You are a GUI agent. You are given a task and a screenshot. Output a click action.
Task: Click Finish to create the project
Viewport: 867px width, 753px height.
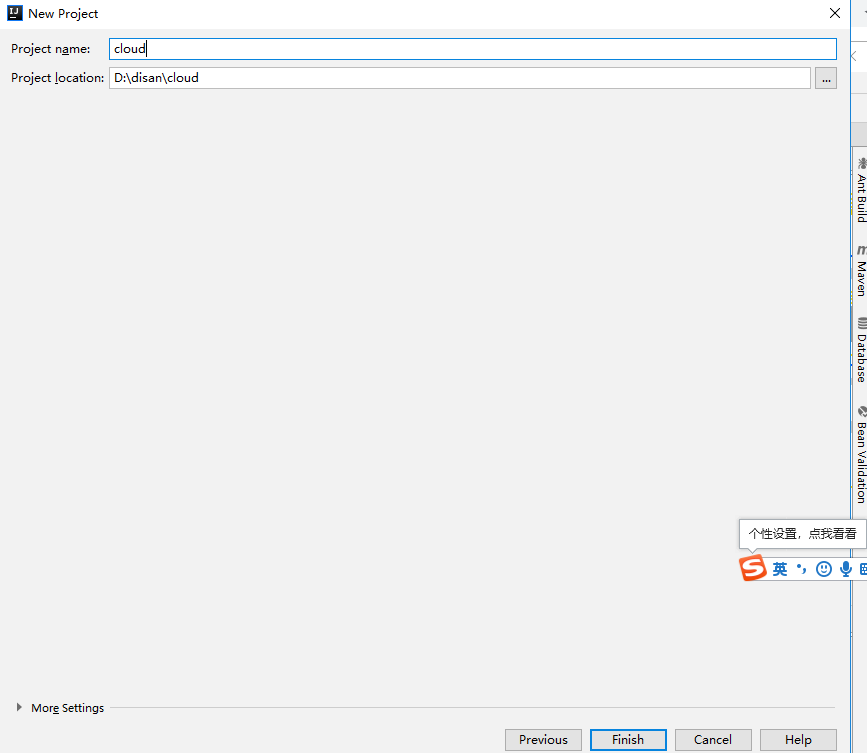pyautogui.click(x=628, y=740)
